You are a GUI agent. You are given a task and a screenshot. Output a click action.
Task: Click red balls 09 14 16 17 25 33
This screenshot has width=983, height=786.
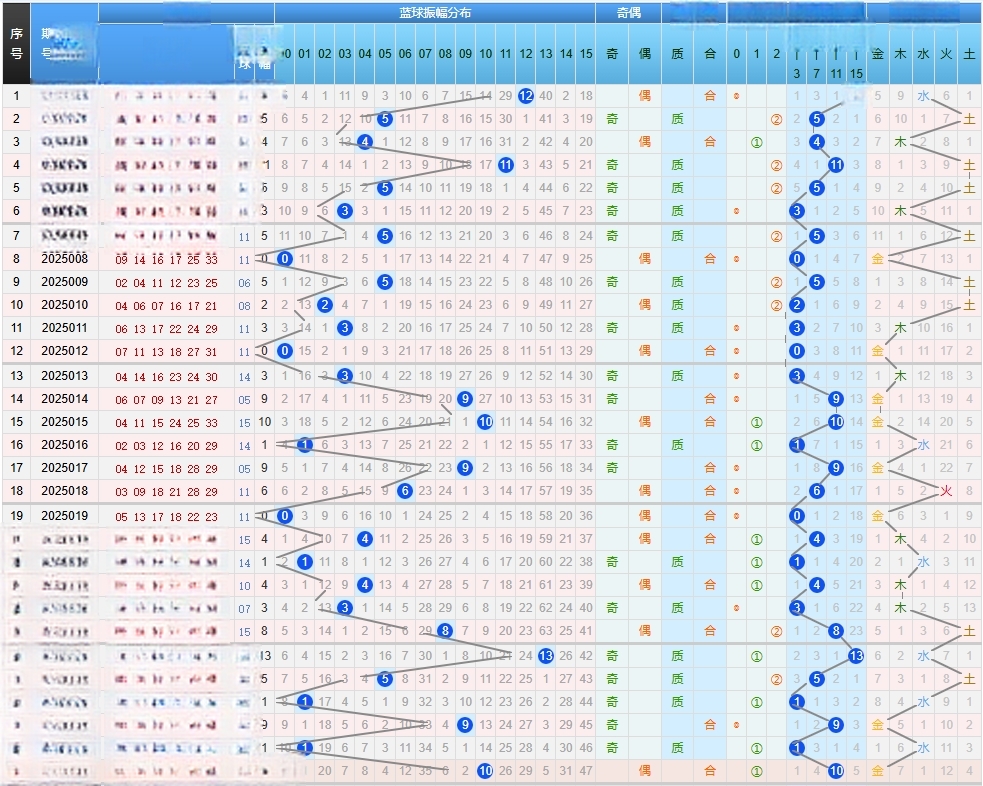(x=166, y=259)
